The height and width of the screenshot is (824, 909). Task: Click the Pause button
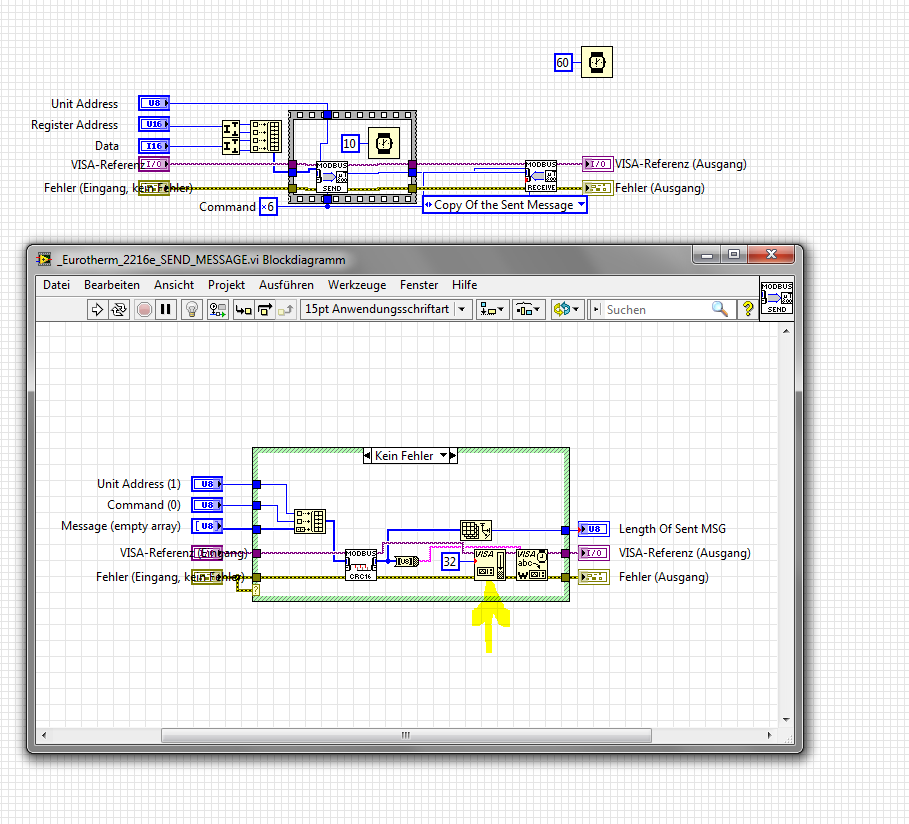[x=166, y=310]
